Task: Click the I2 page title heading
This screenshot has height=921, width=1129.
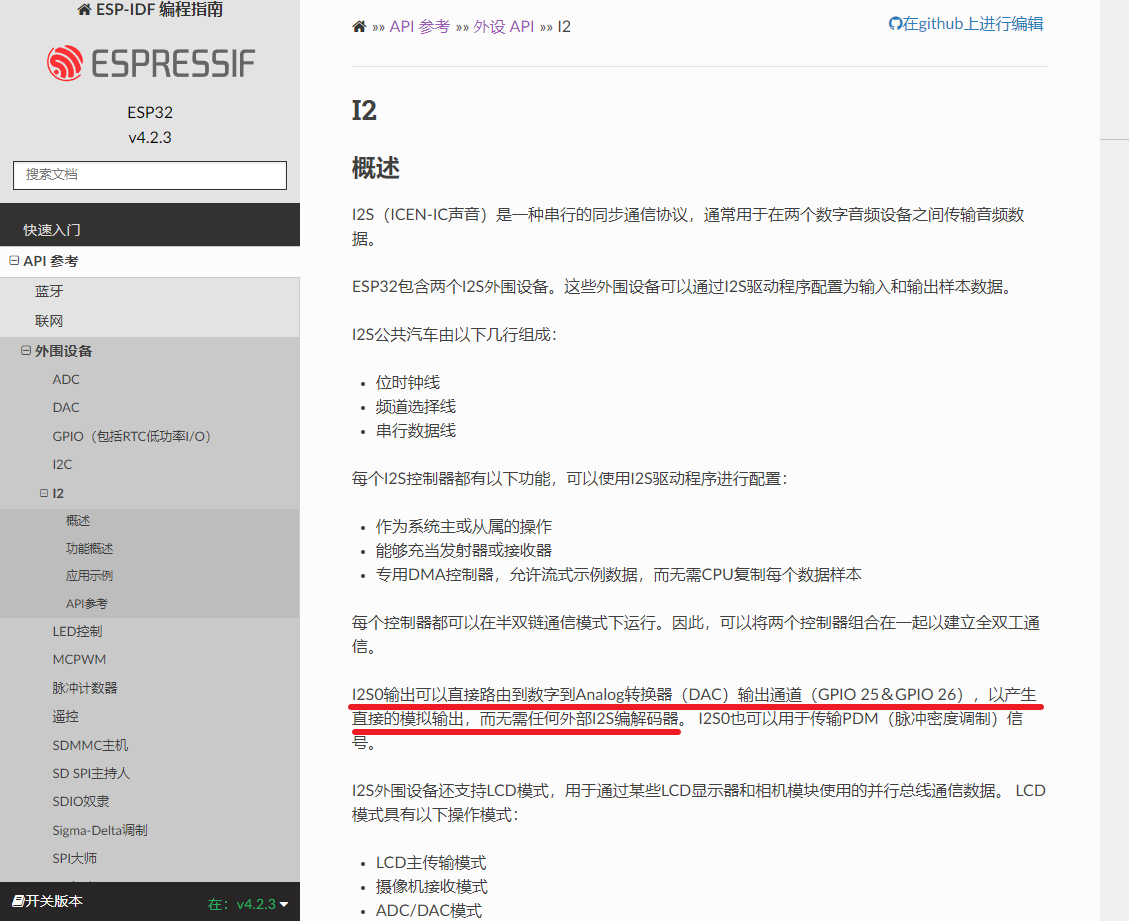Action: [364, 111]
